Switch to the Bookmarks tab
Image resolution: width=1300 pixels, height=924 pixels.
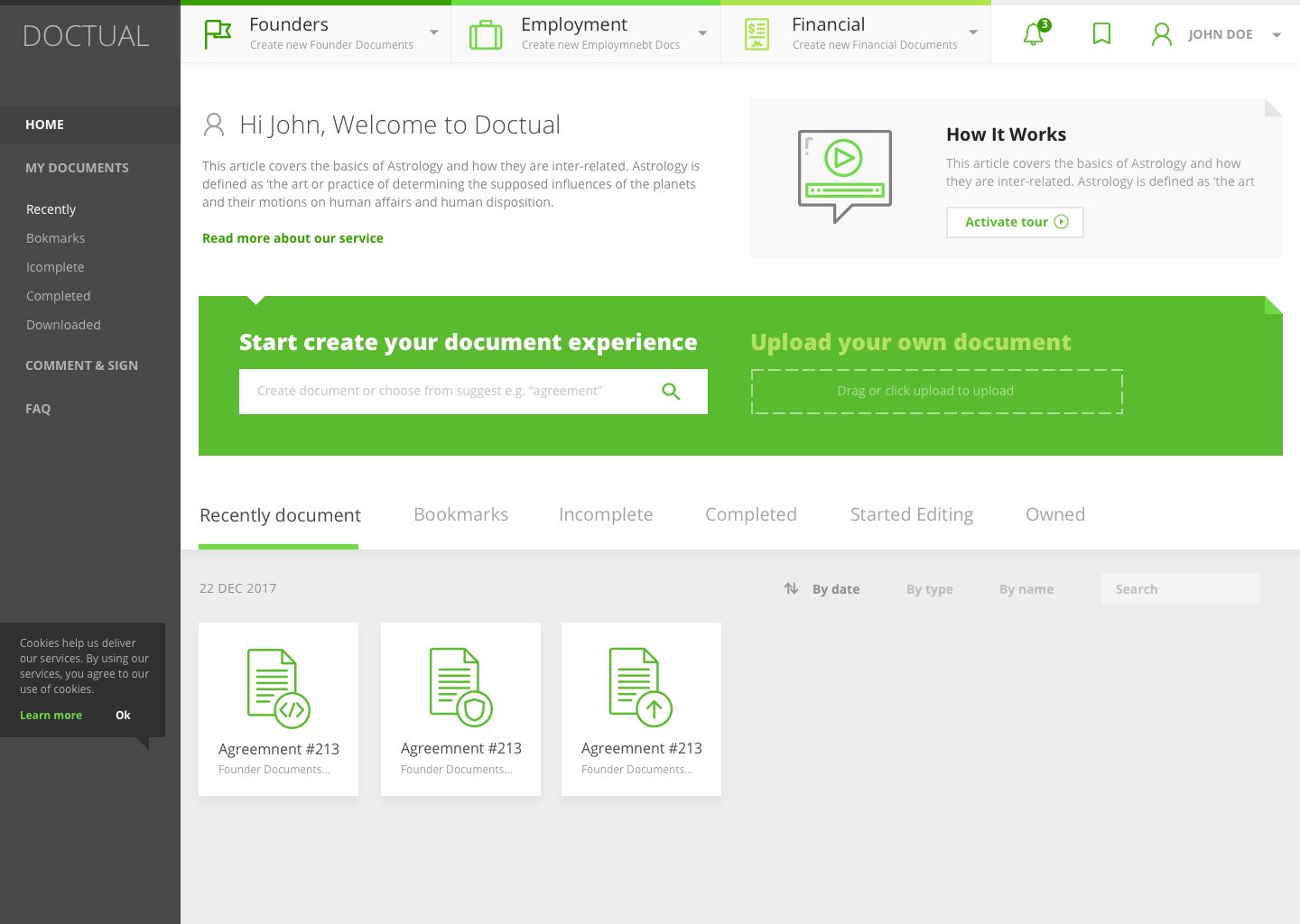tap(460, 513)
